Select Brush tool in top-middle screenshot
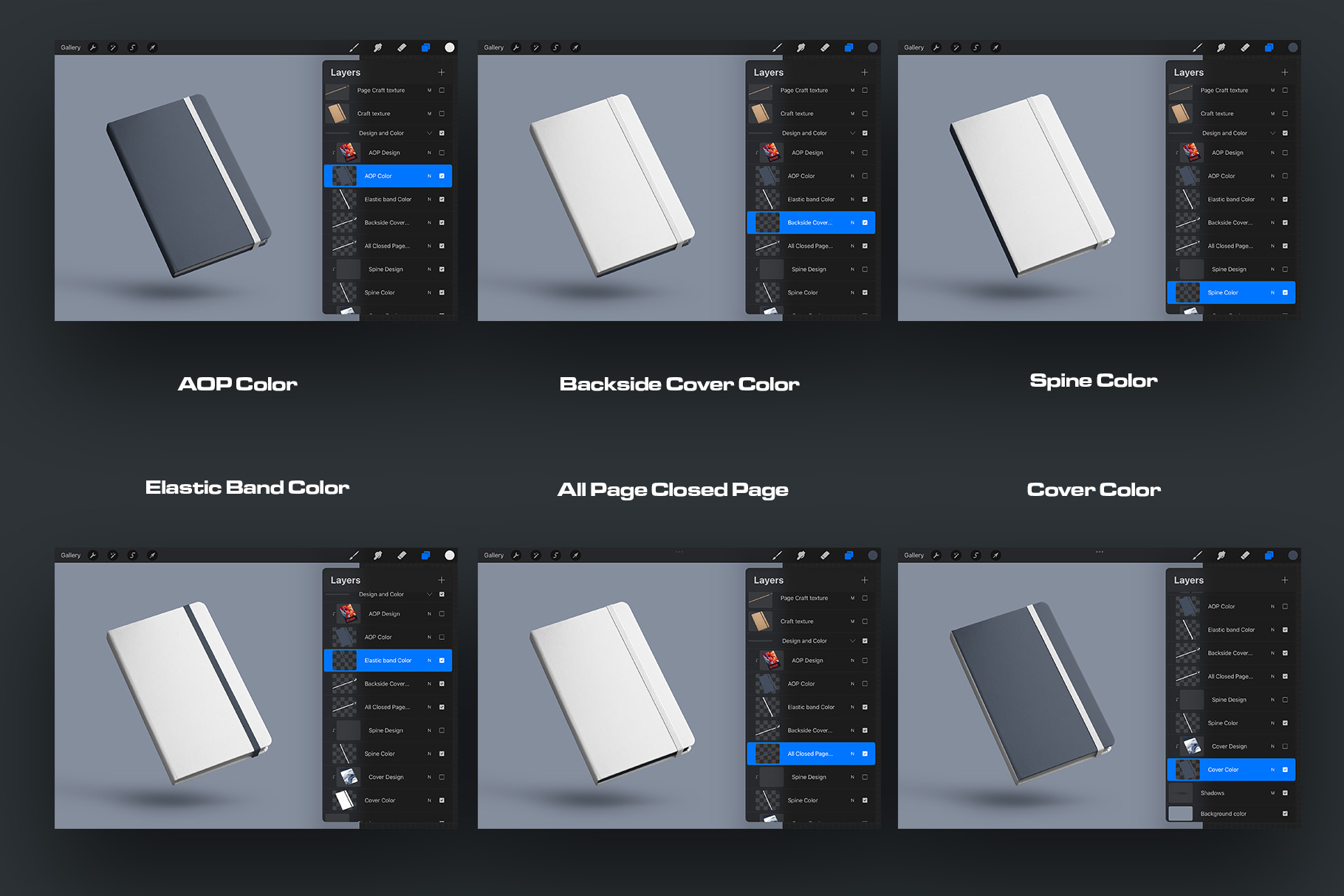The width and height of the screenshot is (1344, 896). (777, 47)
